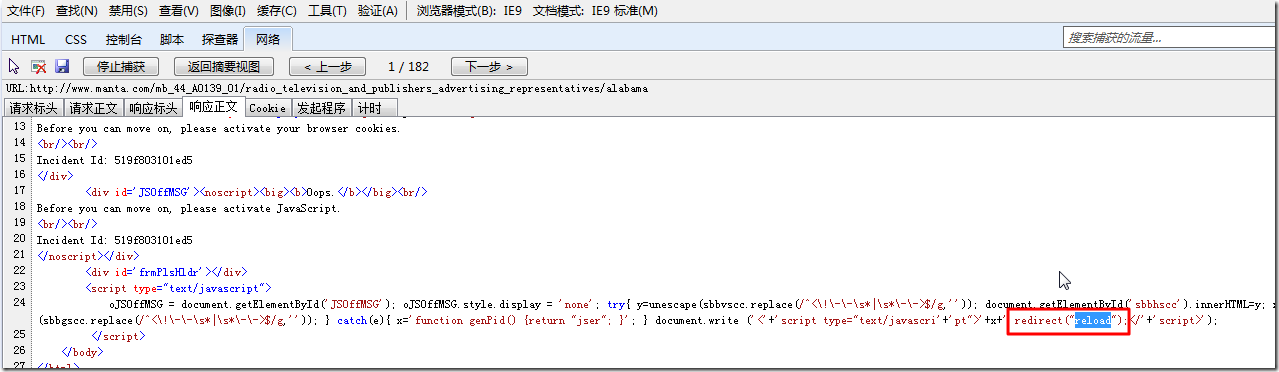Switch to the CSS tab
This screenshot has height=372, width=1279.
pos(76,40)
